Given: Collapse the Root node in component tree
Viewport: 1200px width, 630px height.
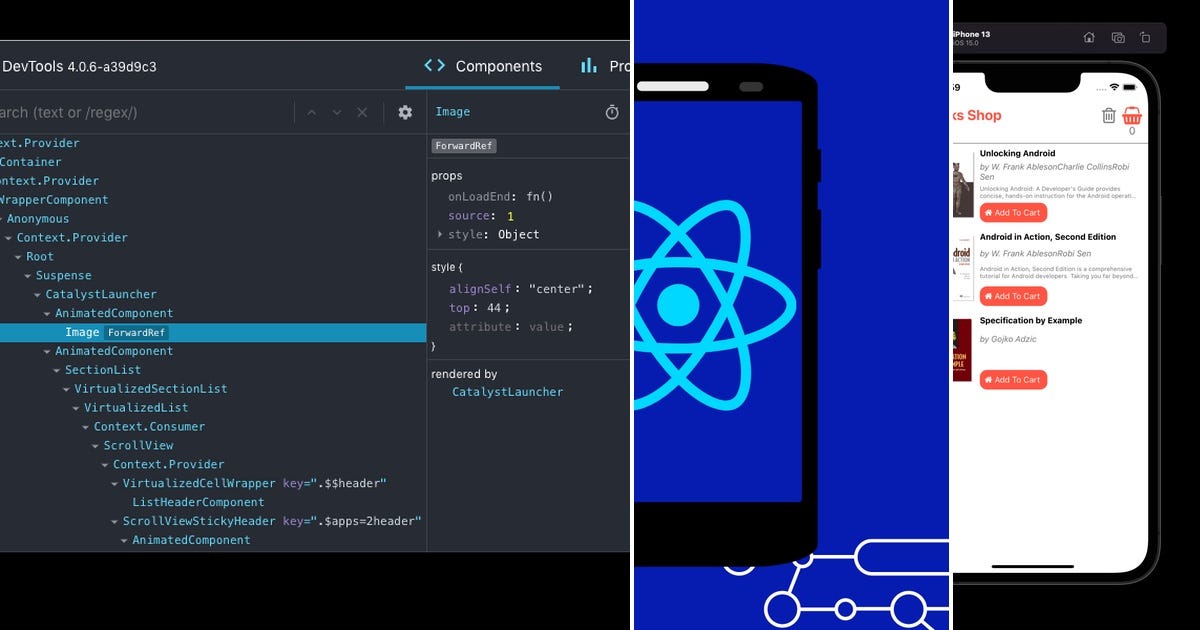Looking at the screenshot, I should 16,256.
